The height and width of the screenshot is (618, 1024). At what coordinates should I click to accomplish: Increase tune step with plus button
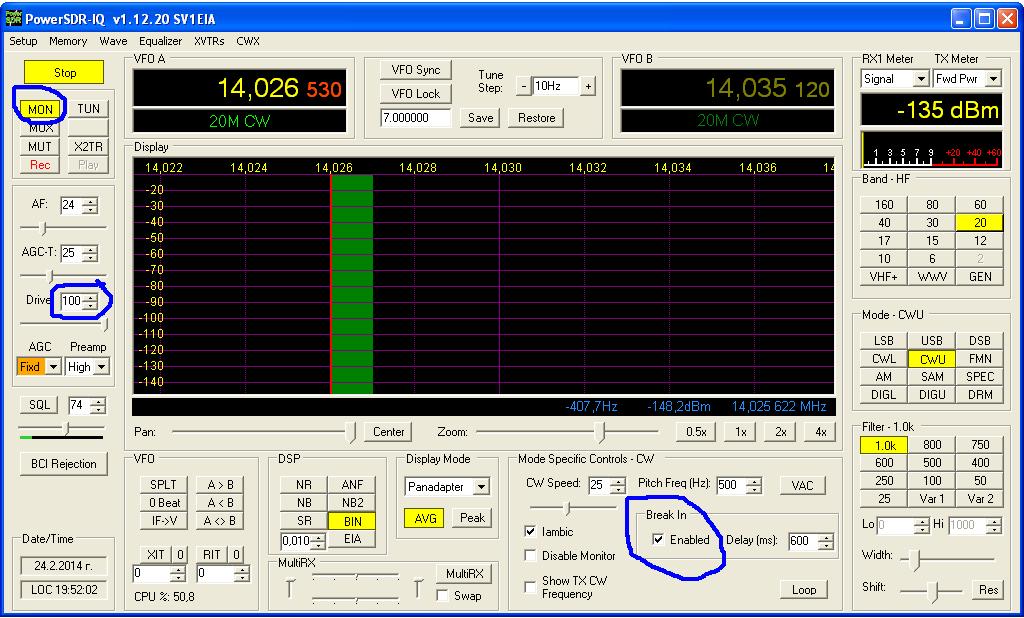coord(588,86)
